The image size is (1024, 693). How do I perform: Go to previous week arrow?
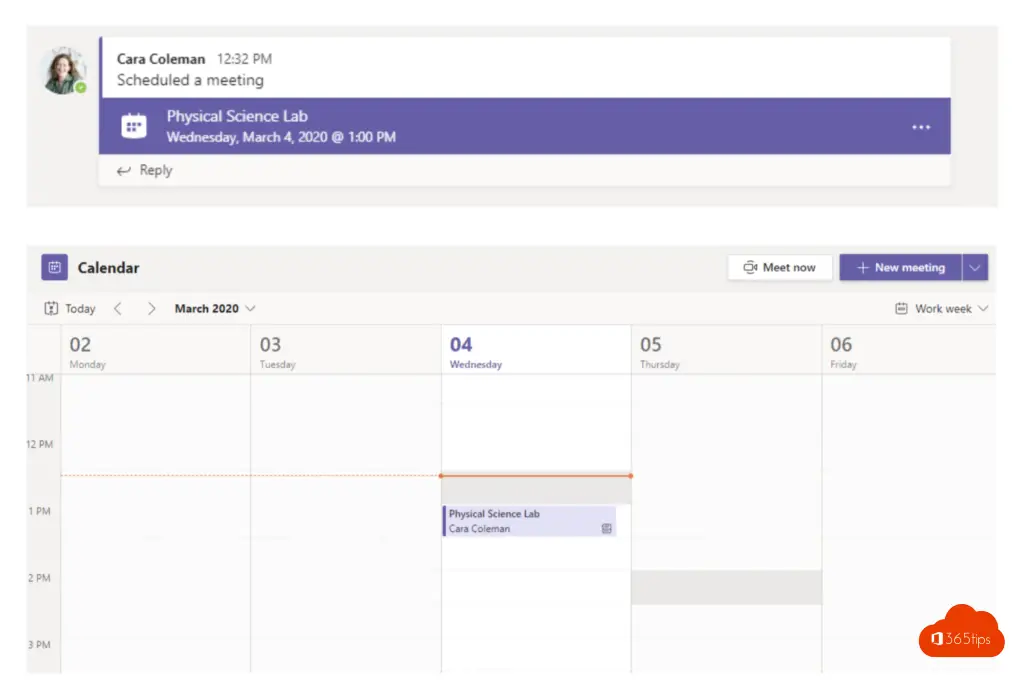tap(118, 309)
